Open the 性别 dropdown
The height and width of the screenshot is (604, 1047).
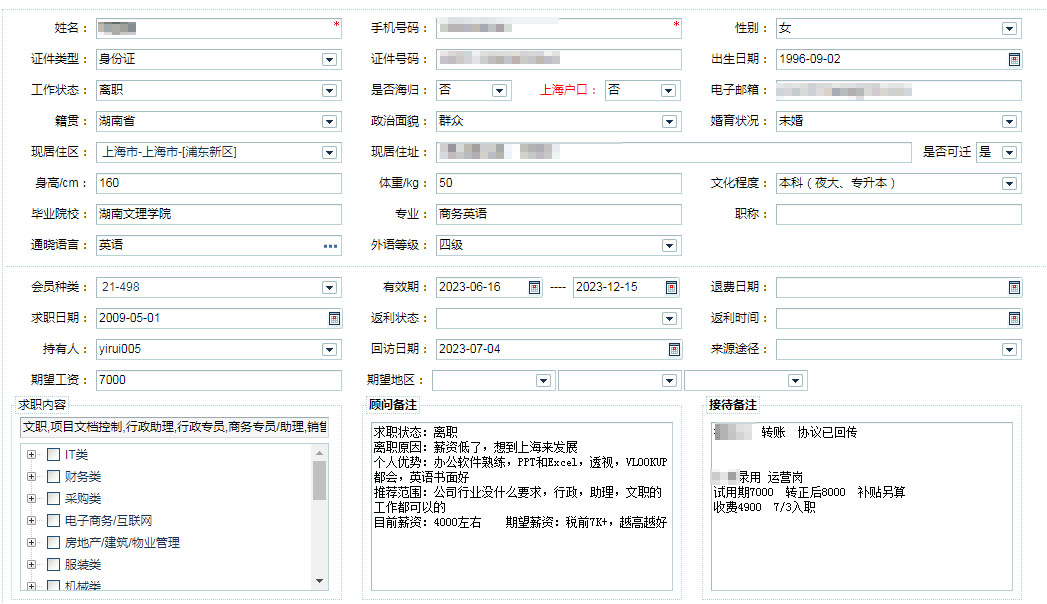(x=1009, y=29)
